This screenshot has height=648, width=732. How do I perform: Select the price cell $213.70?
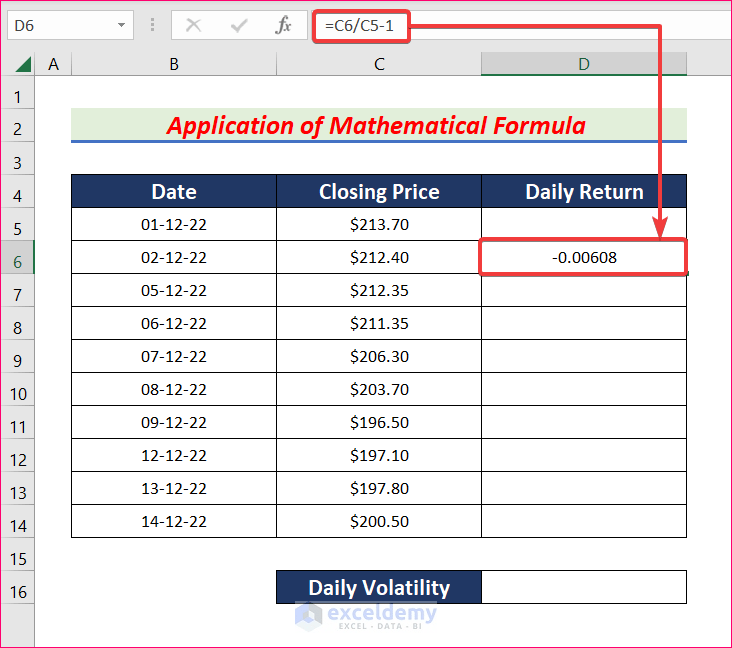pyautogui.click(x=379, y=225)
